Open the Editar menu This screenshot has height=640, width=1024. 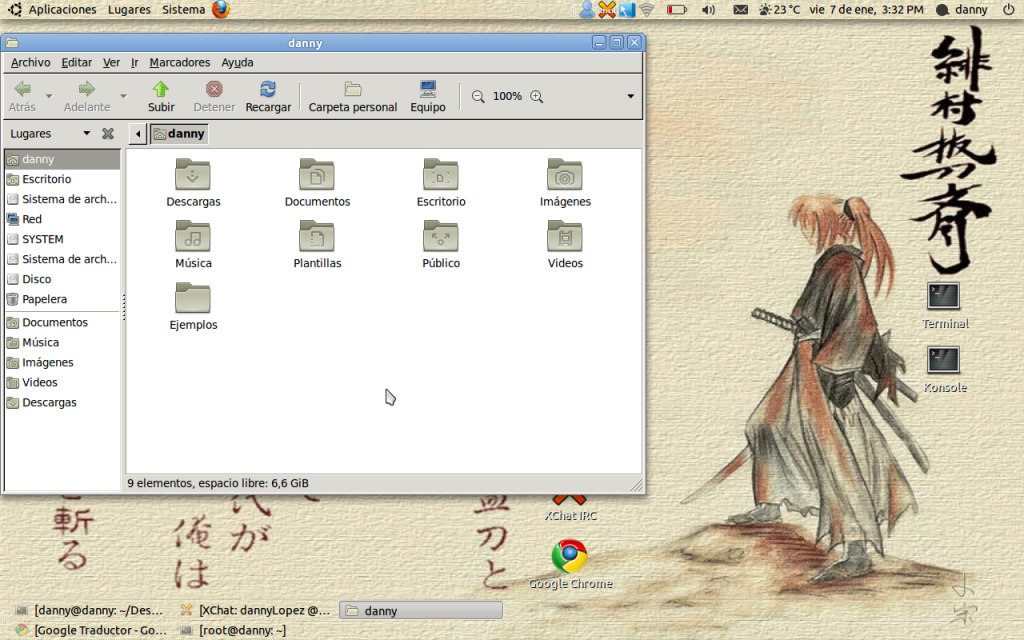tap(76, 63)
